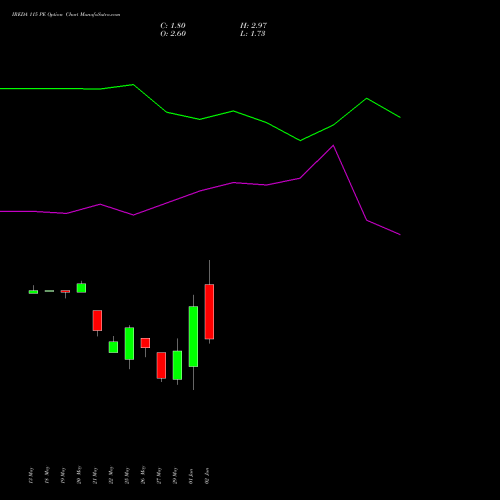Click the 01 Jun date axis label
This screenshot has height=500, width=500.
click(x=191, y=476)
